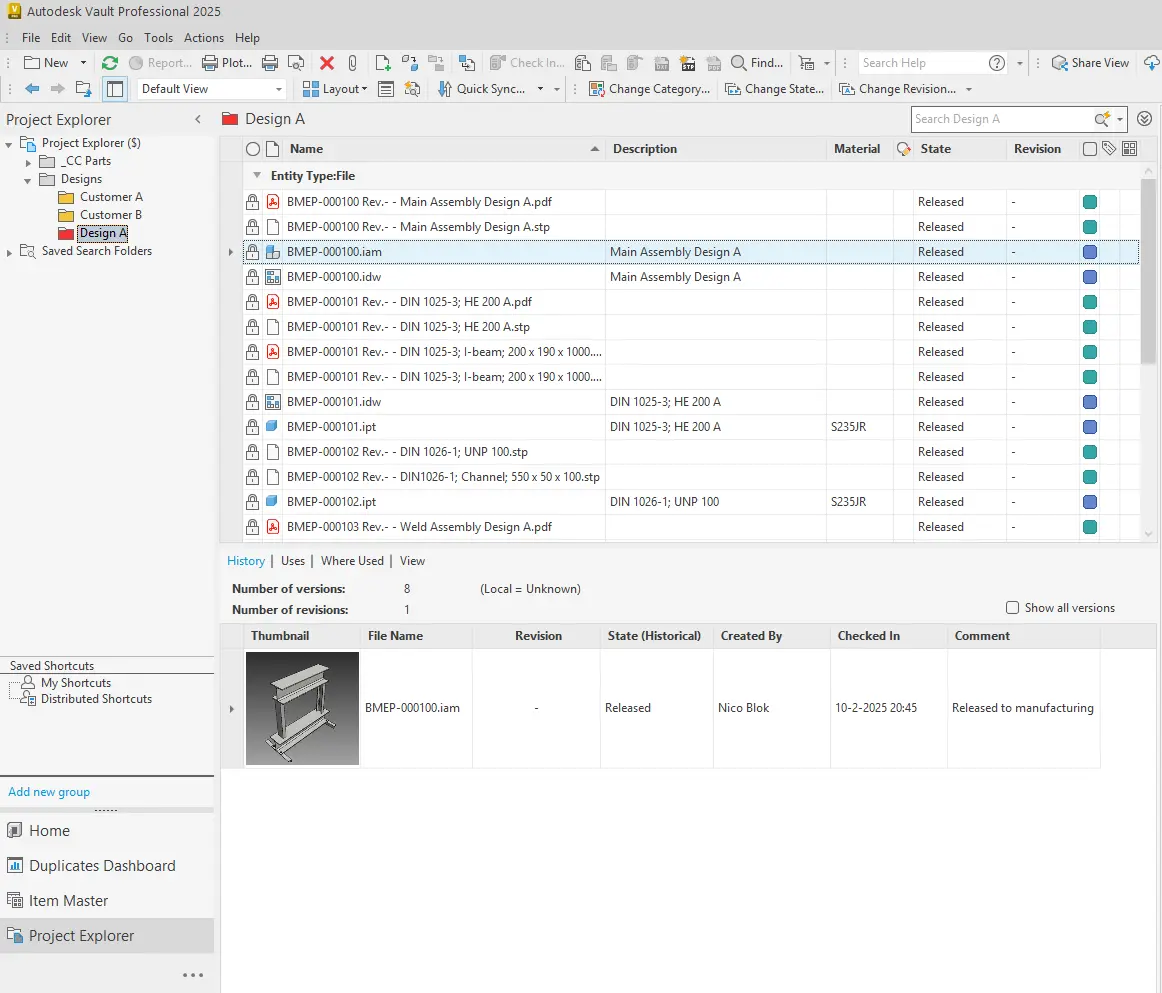
Task: Toggle the navigation pane icon
Action: pyautogui.click(x=115, y=89)
